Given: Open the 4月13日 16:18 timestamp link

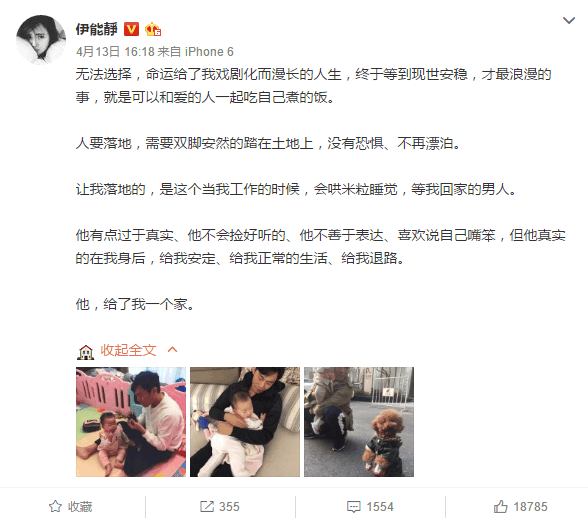Looking at the screenshot, I should click(115, 51).
